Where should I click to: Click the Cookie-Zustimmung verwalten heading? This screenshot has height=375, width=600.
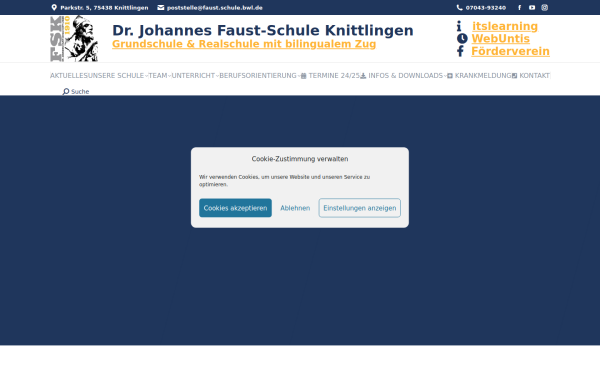point(300,159)
